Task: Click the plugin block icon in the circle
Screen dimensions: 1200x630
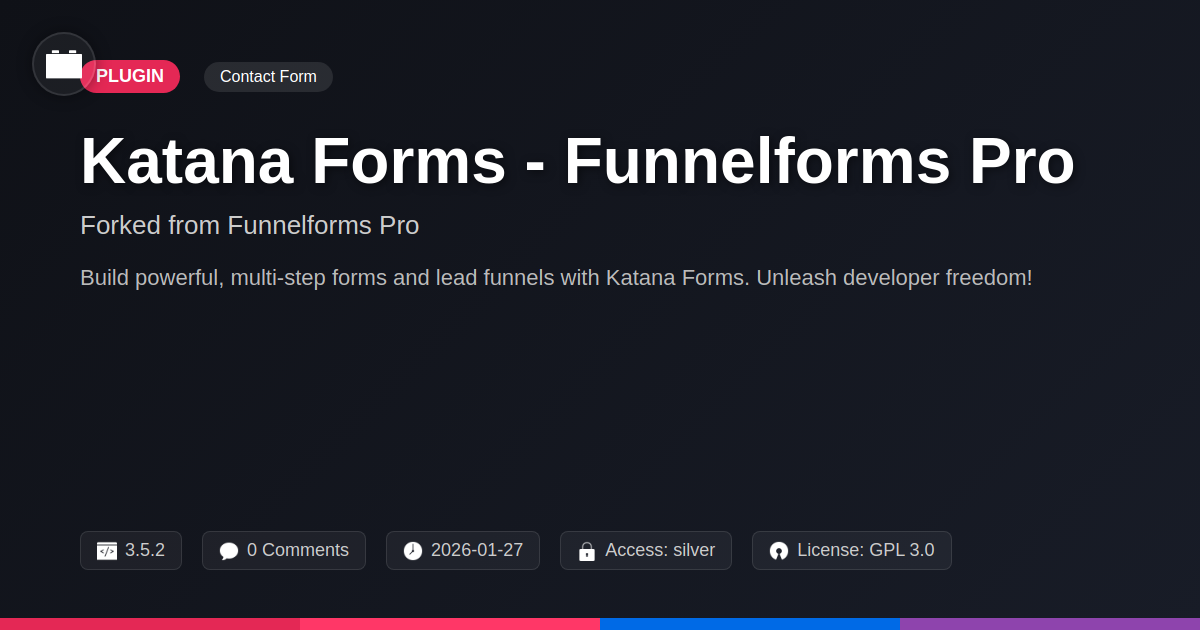Action: tap(64, 64)
